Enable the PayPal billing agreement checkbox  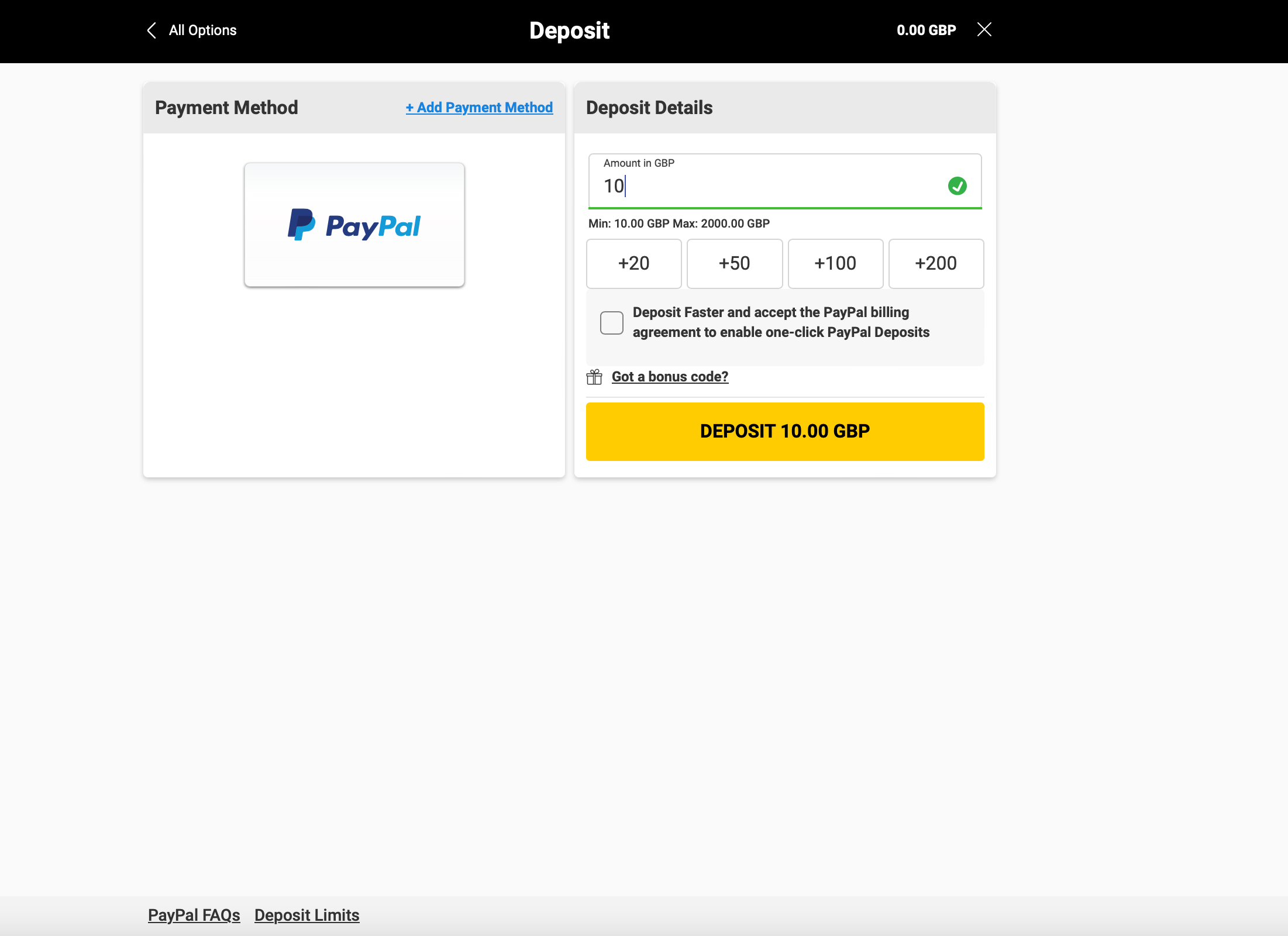[x=612, y=323]
